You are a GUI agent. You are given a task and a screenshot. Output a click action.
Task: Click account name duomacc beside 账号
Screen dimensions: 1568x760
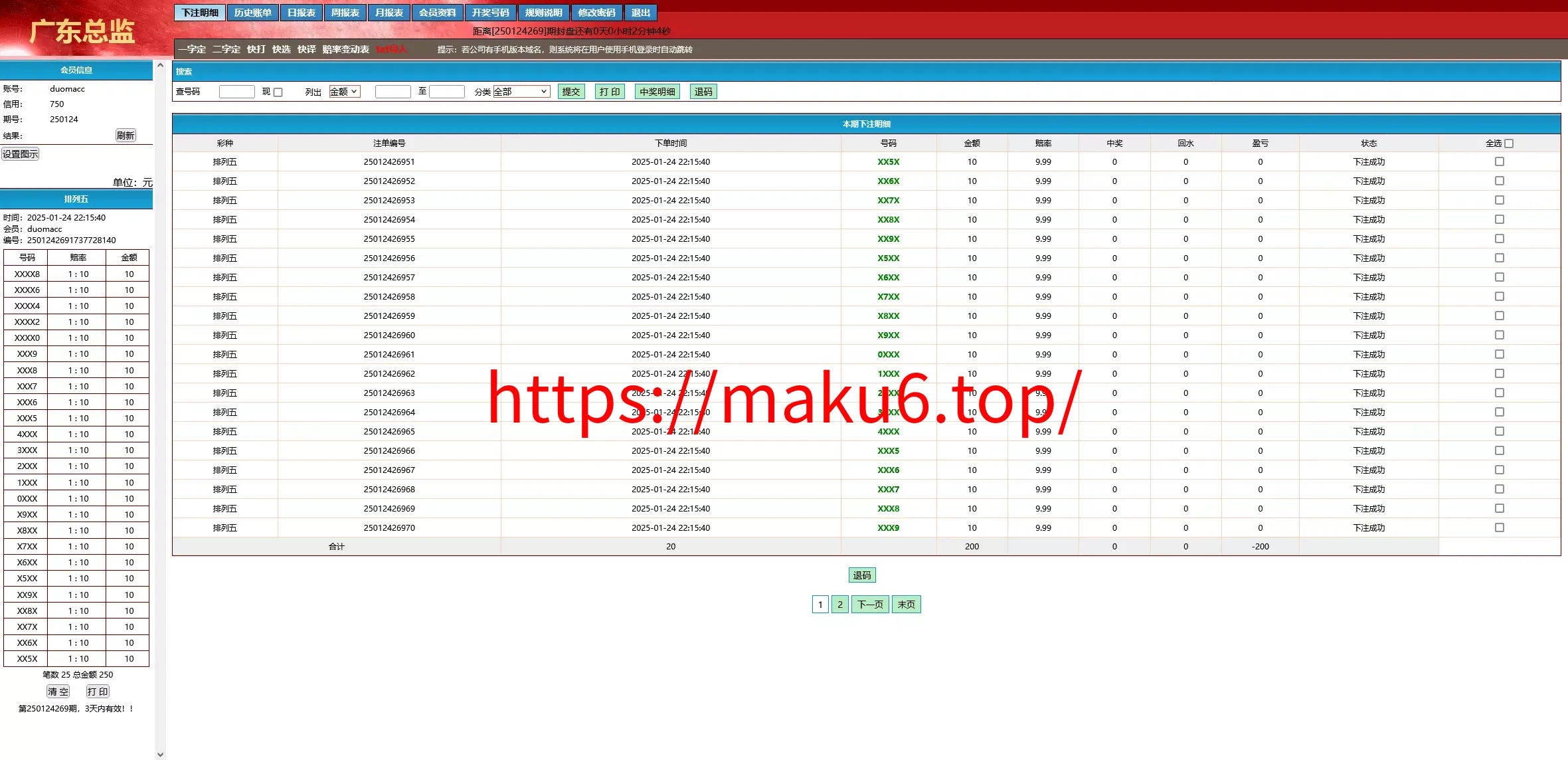[67, 89]
